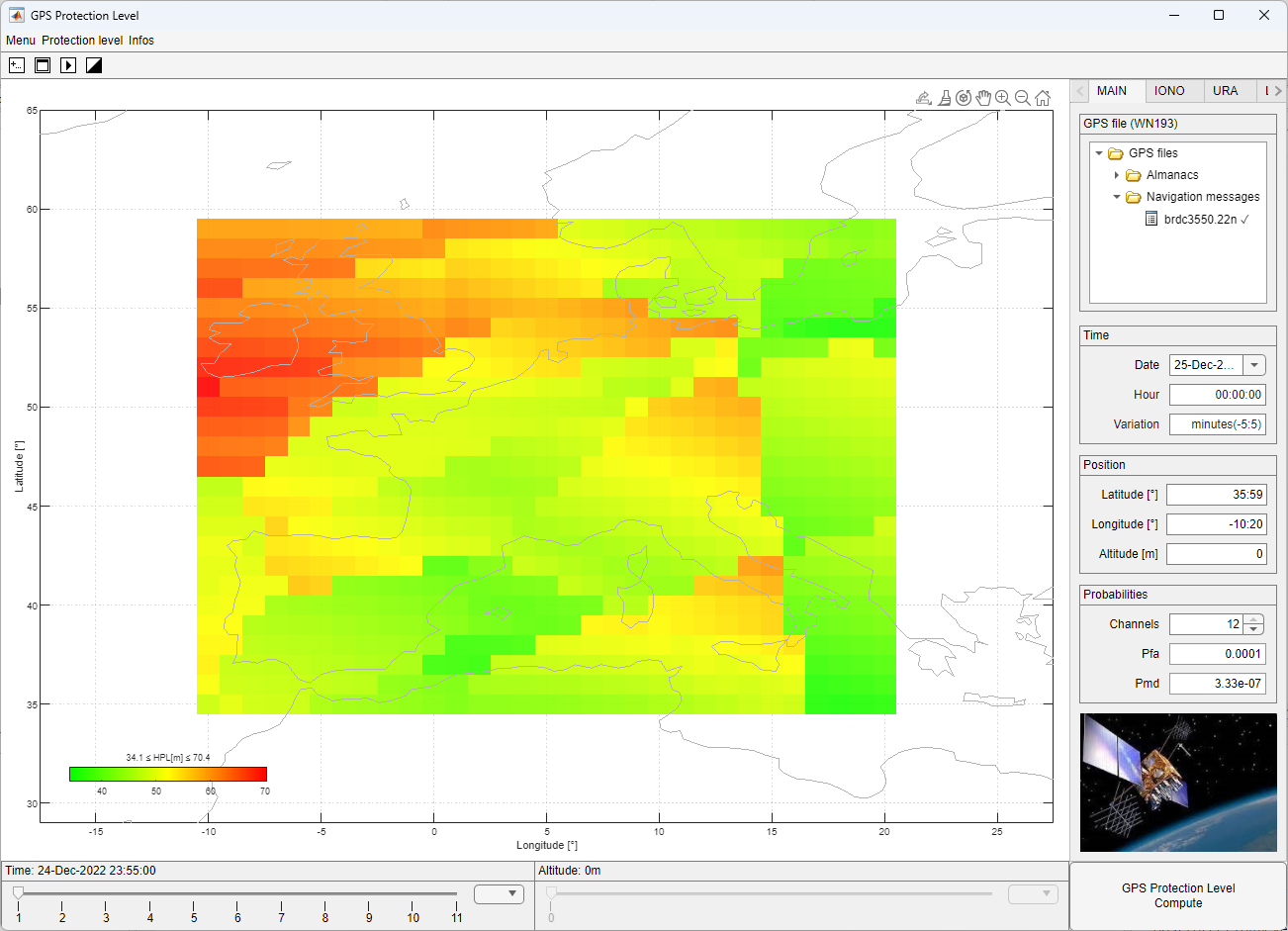The height and width of the screenshot is (931, 1288).
Task: Click the black-white contrast toolbar icon
Action: coord(94,65)
